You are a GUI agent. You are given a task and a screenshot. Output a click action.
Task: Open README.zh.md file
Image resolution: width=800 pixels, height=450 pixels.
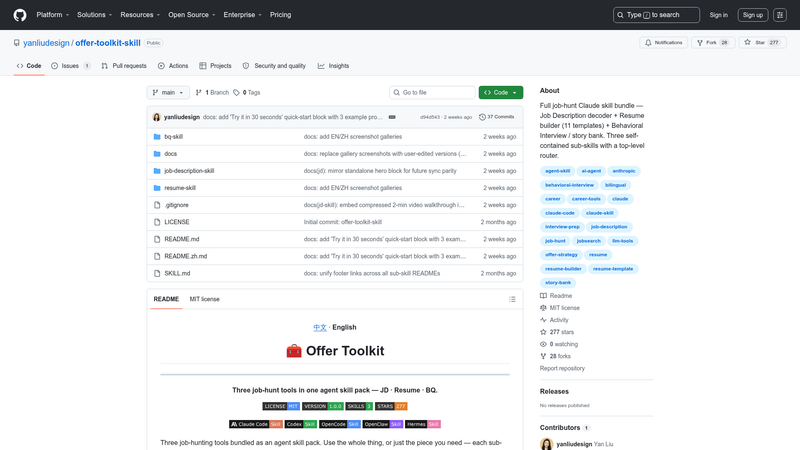pyautogui.click(x=186, y=256)
